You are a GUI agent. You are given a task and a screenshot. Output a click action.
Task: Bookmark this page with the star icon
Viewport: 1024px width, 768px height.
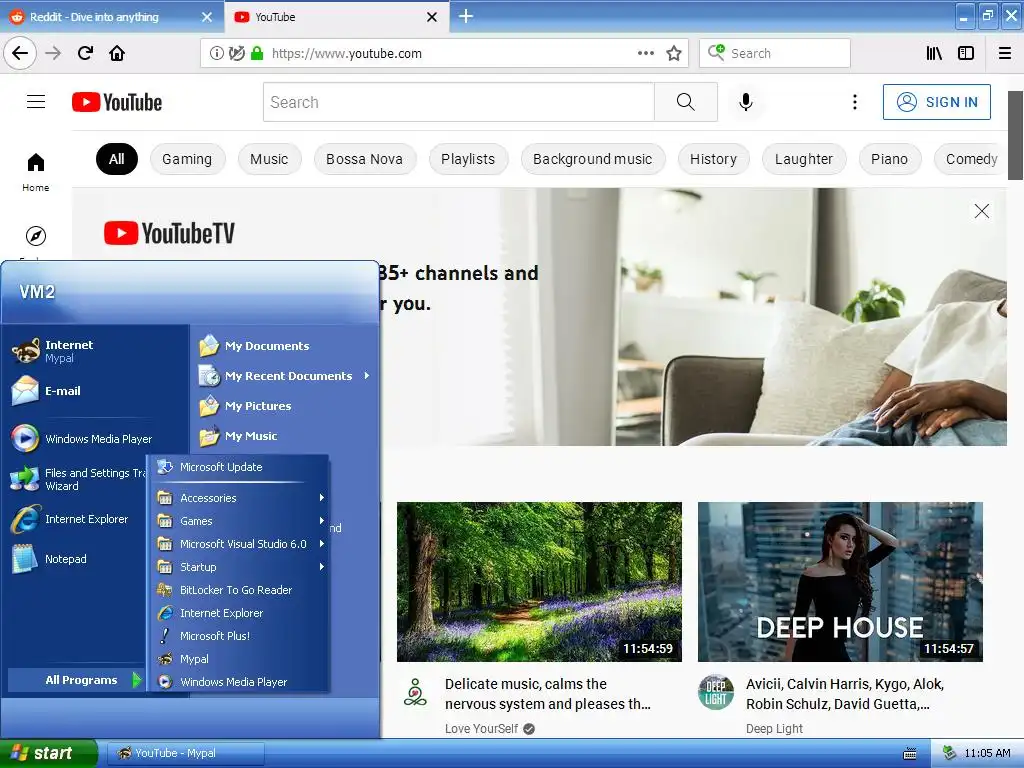tap(674, 54)
